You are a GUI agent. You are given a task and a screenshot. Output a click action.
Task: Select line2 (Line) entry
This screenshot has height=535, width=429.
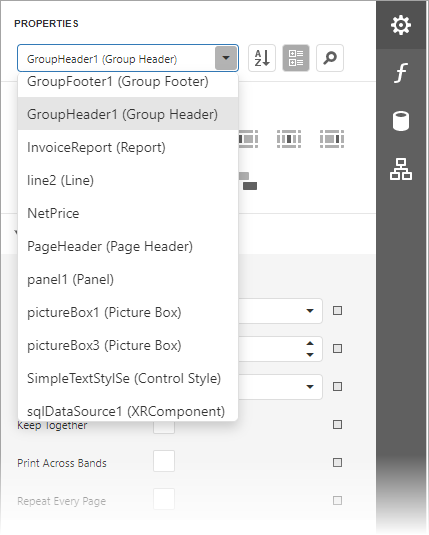click(x=128, y=180)
